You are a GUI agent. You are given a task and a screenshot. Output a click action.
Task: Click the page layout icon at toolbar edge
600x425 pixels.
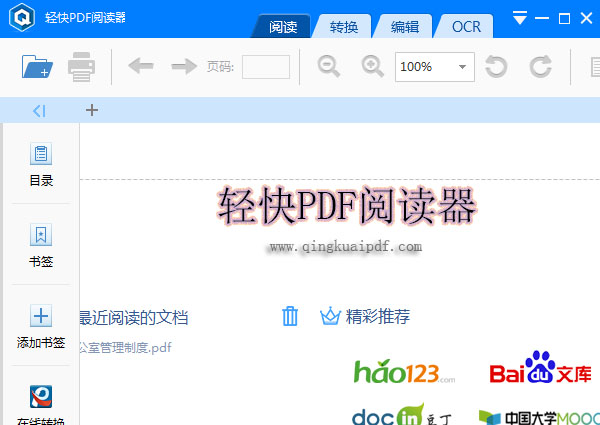tap(595, 67)
